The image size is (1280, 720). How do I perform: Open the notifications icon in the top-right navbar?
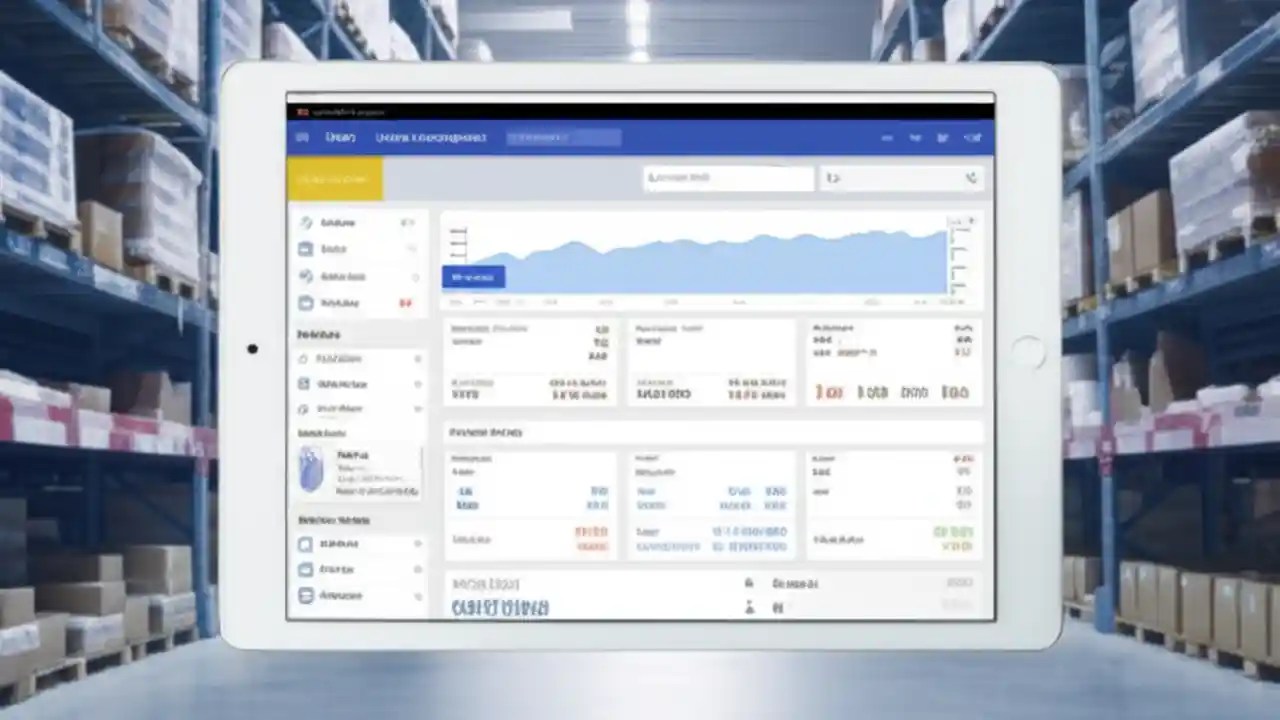944,138
